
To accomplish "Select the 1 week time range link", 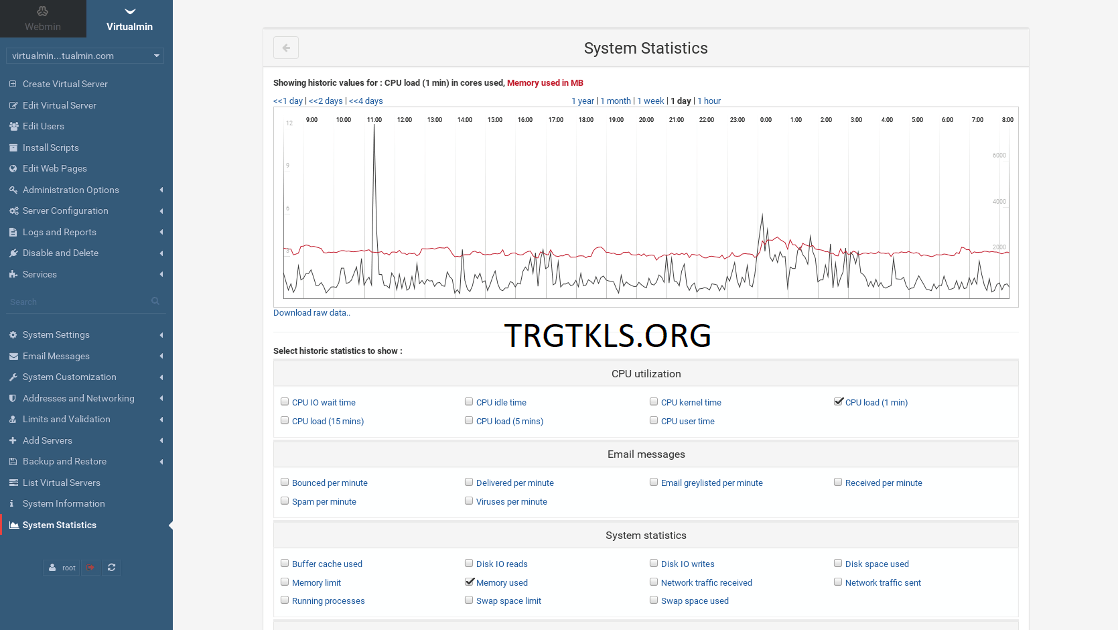I will (650, 101).
